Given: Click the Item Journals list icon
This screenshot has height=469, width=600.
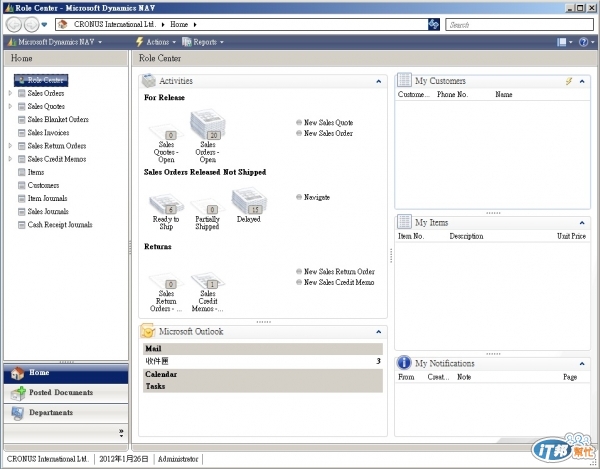Looking at the screenshot, I should pyautogui.click(x=22, y=199).
